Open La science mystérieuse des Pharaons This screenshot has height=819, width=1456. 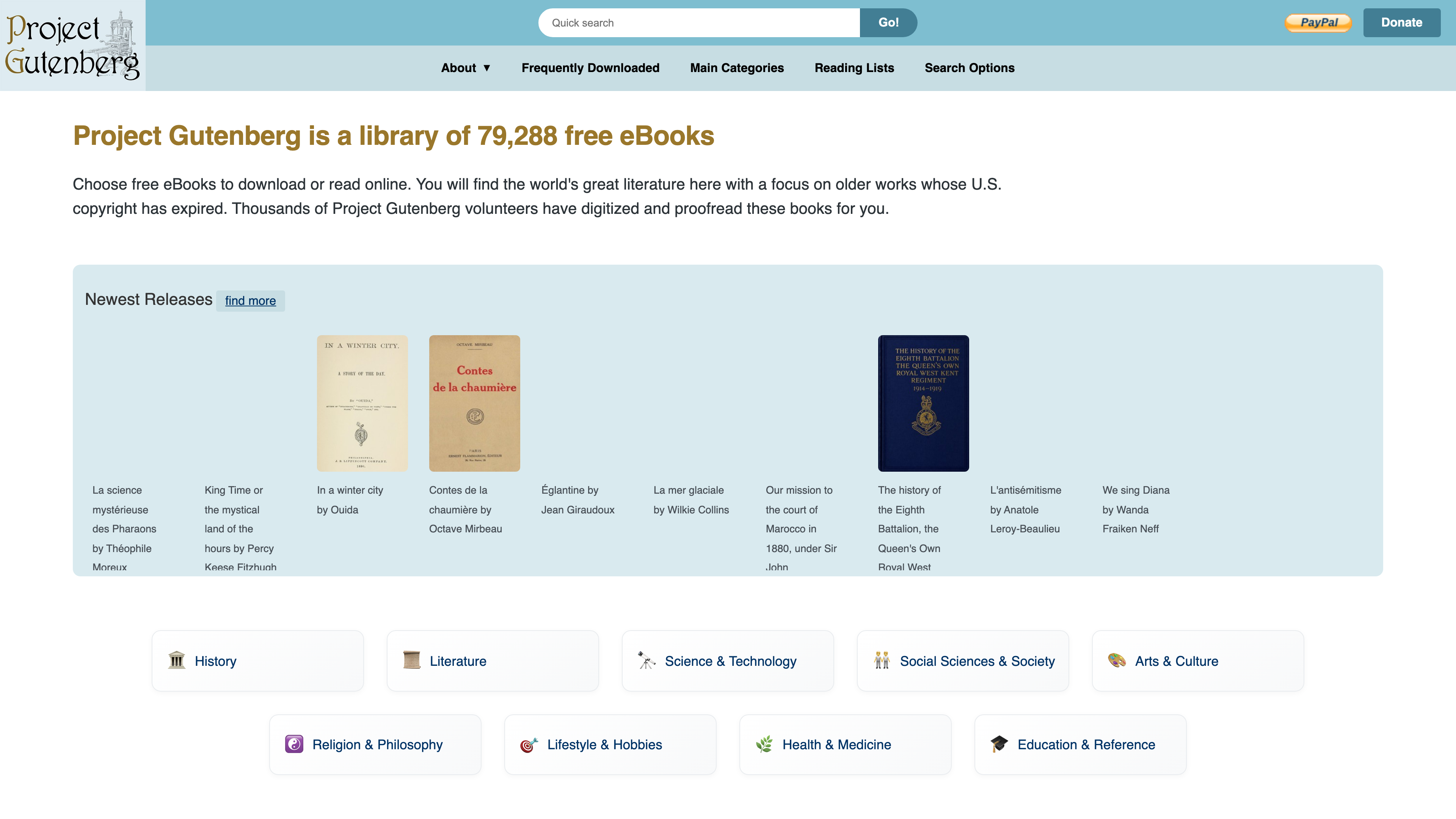pyautogui.click(x=124, y=529)
